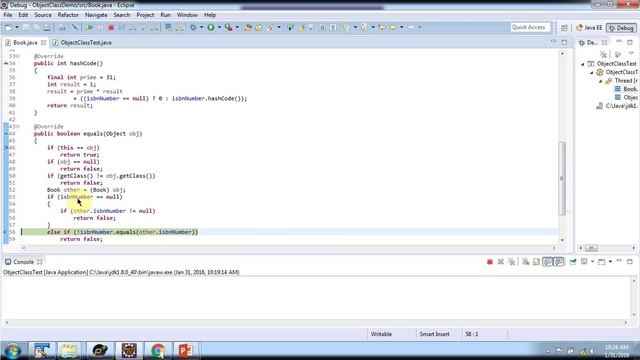The image size is (640, 360).
Task: Click the Save toolbar icon
Action: pyautogui.click(x=25, y=27)
